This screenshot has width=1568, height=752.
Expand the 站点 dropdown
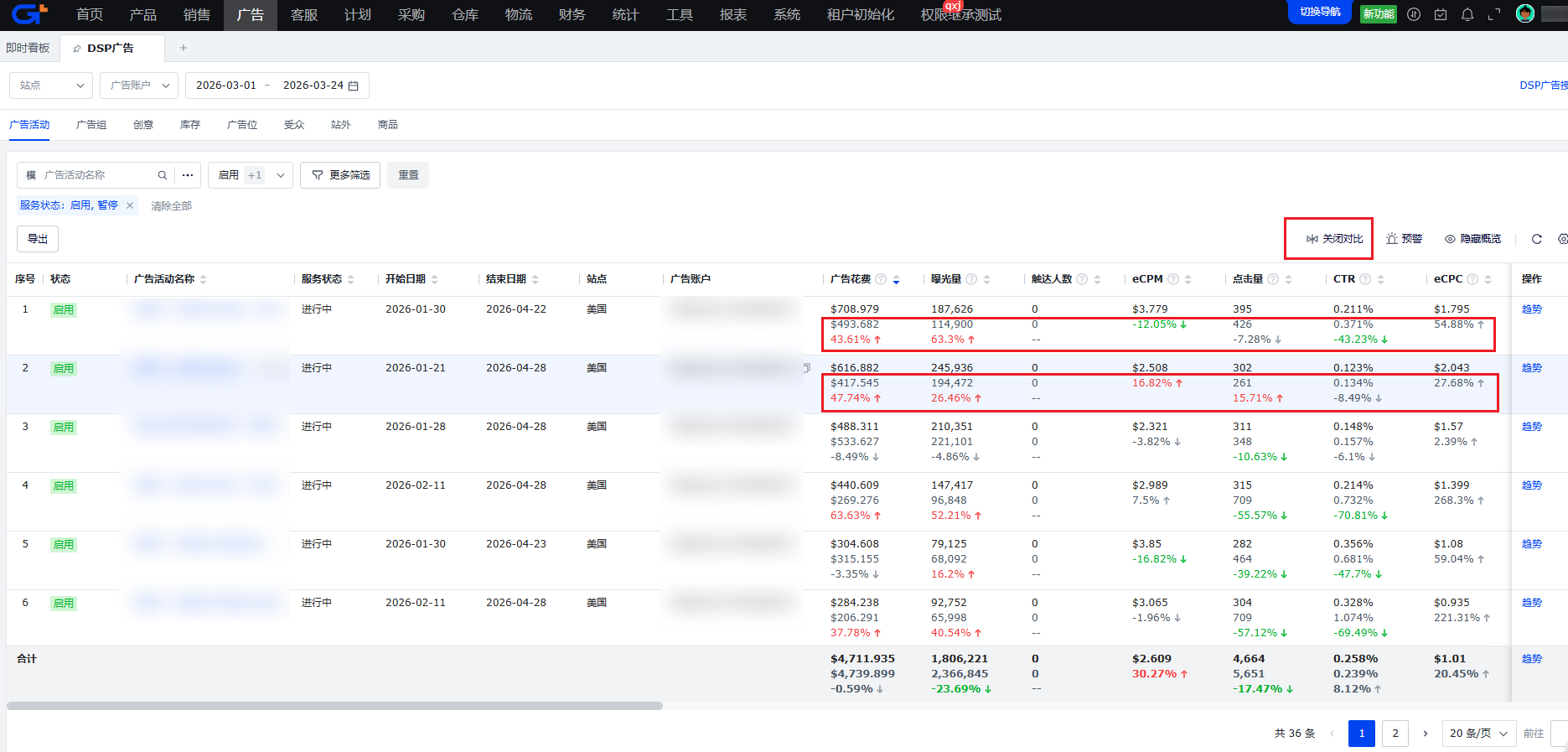tap(51, 86)
